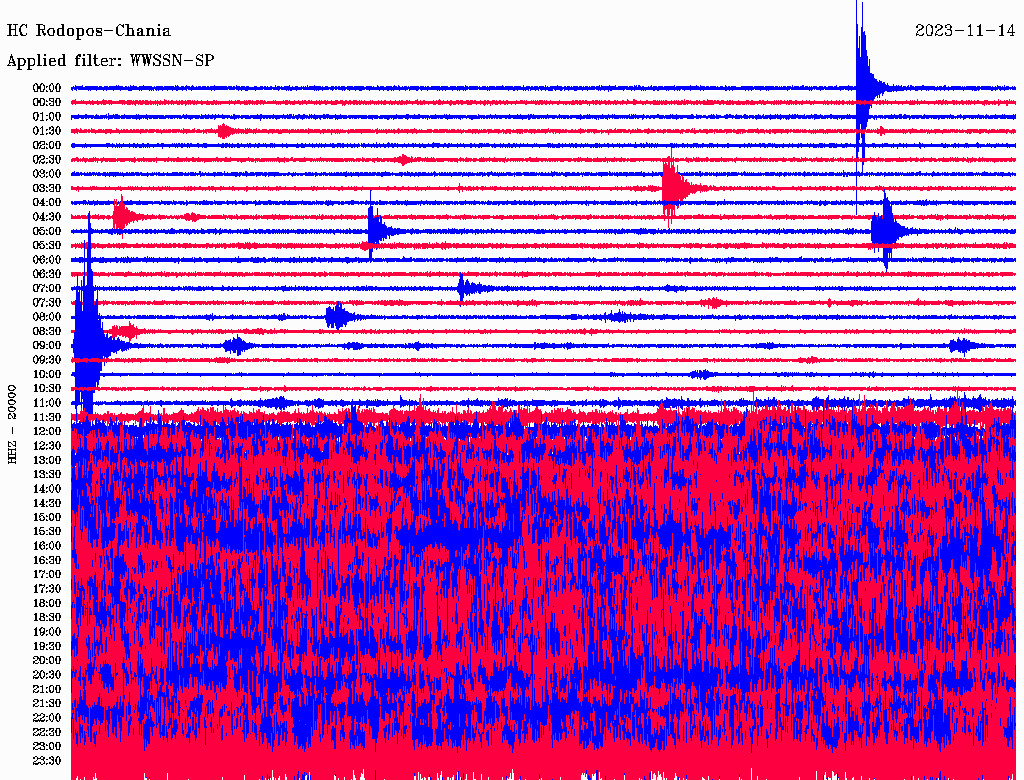Click the Applied filter: WWSSN-SP text
The width and height of the screenshot is (1024, 780).
[x=110, y=61]
